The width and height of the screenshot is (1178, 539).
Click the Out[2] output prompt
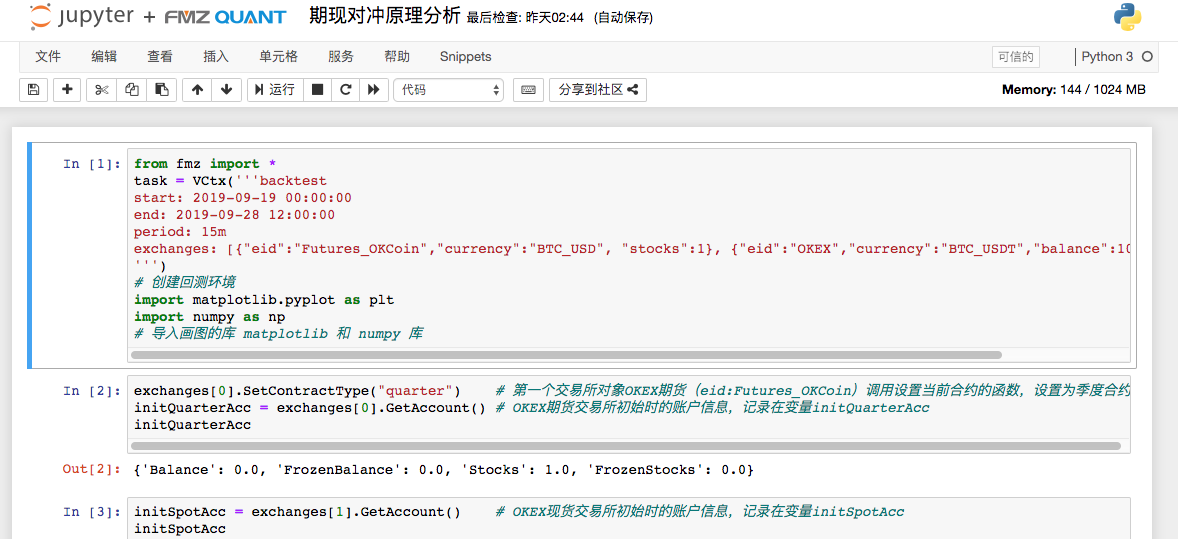pyautogui.click(x=91, y=470)
